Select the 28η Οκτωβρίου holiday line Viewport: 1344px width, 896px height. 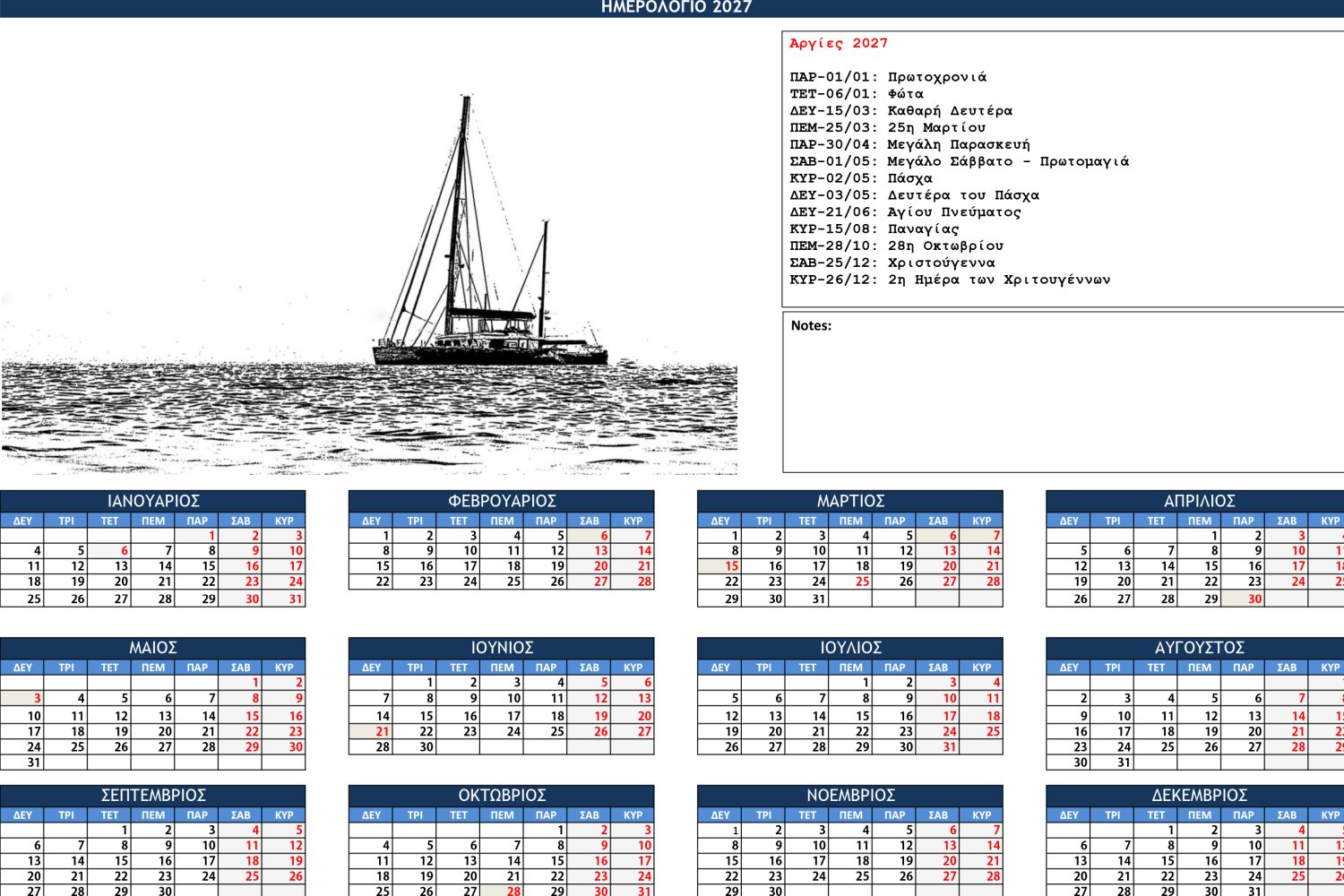pos(896,246)
